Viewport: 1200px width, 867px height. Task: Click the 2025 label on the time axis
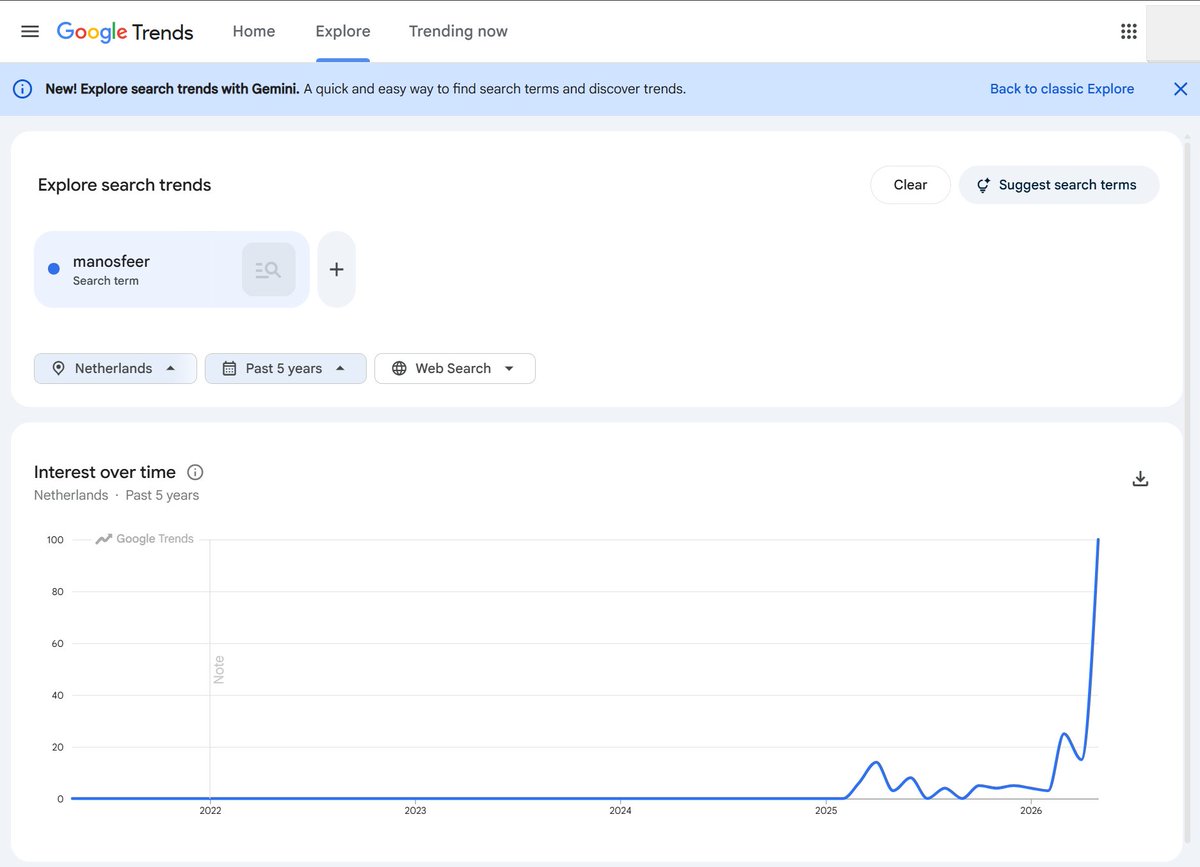coord(826,811)
